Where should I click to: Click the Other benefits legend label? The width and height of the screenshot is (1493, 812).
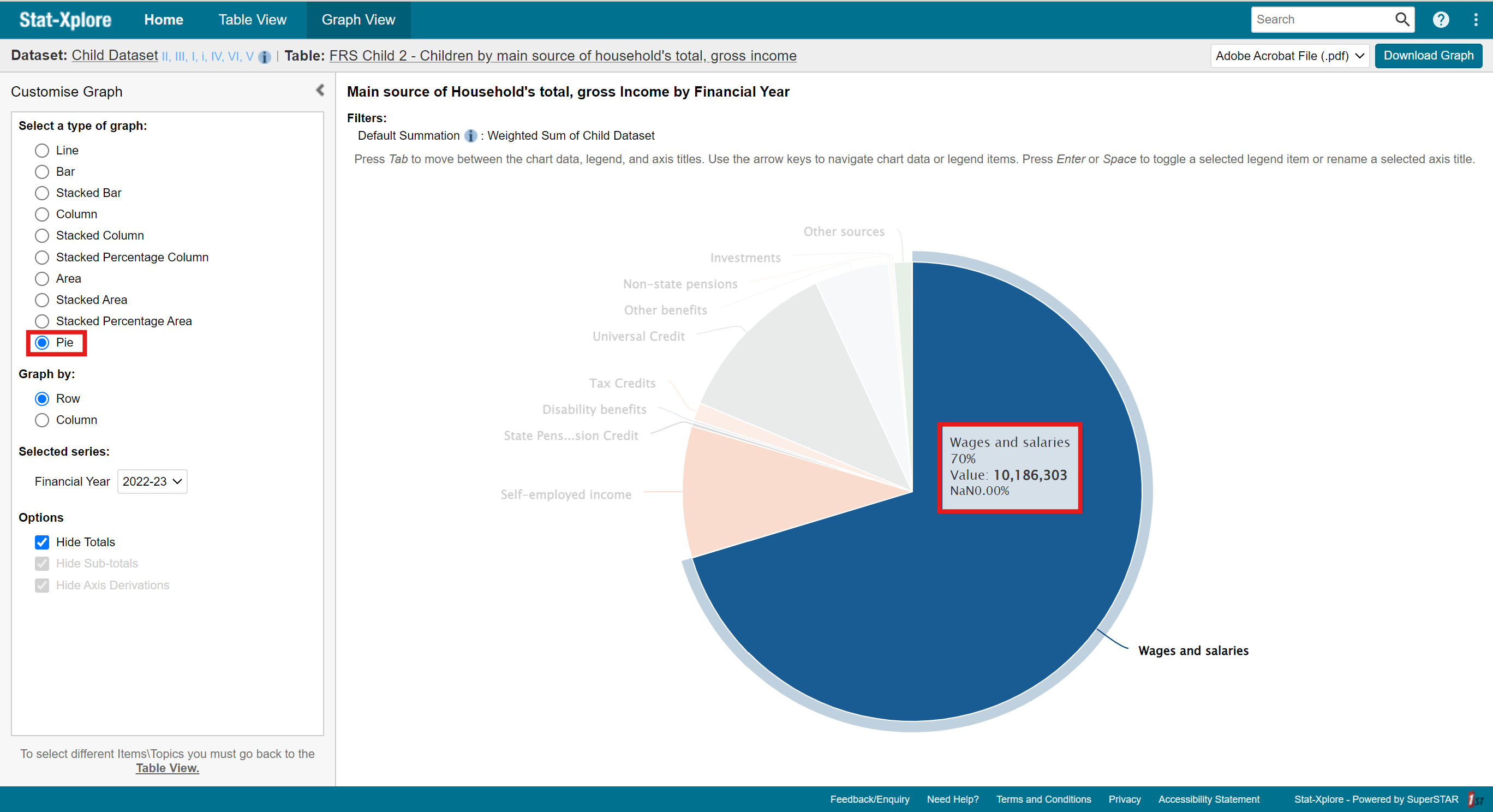pyautogui.click(x=665, y=310)
